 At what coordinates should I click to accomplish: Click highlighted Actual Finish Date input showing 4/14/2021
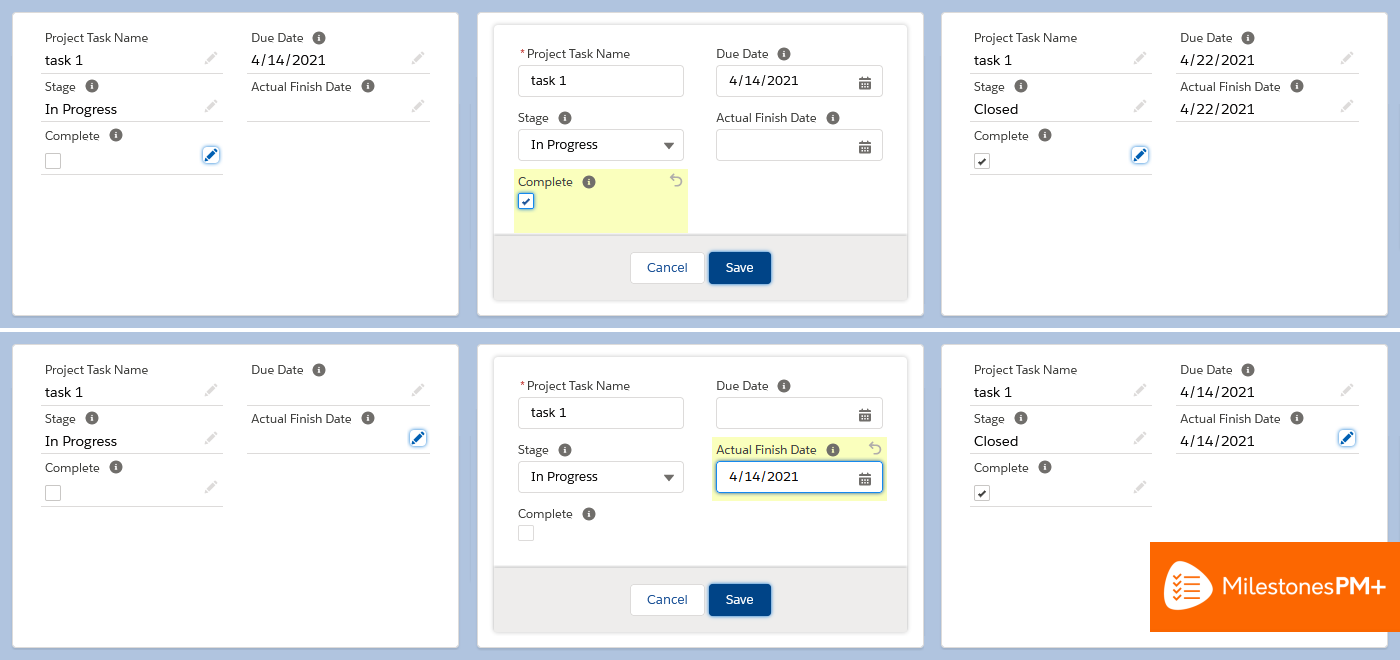click(x=799, y=477)
